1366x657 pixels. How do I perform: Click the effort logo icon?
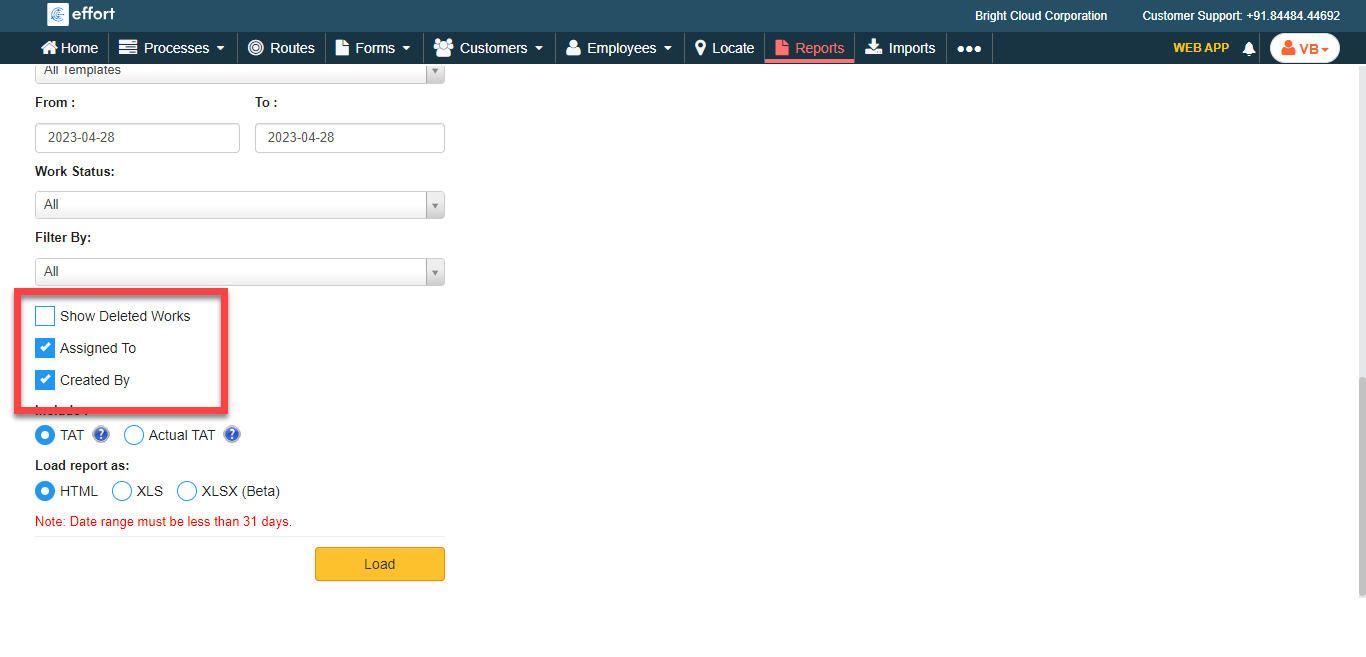click(58, 15)
